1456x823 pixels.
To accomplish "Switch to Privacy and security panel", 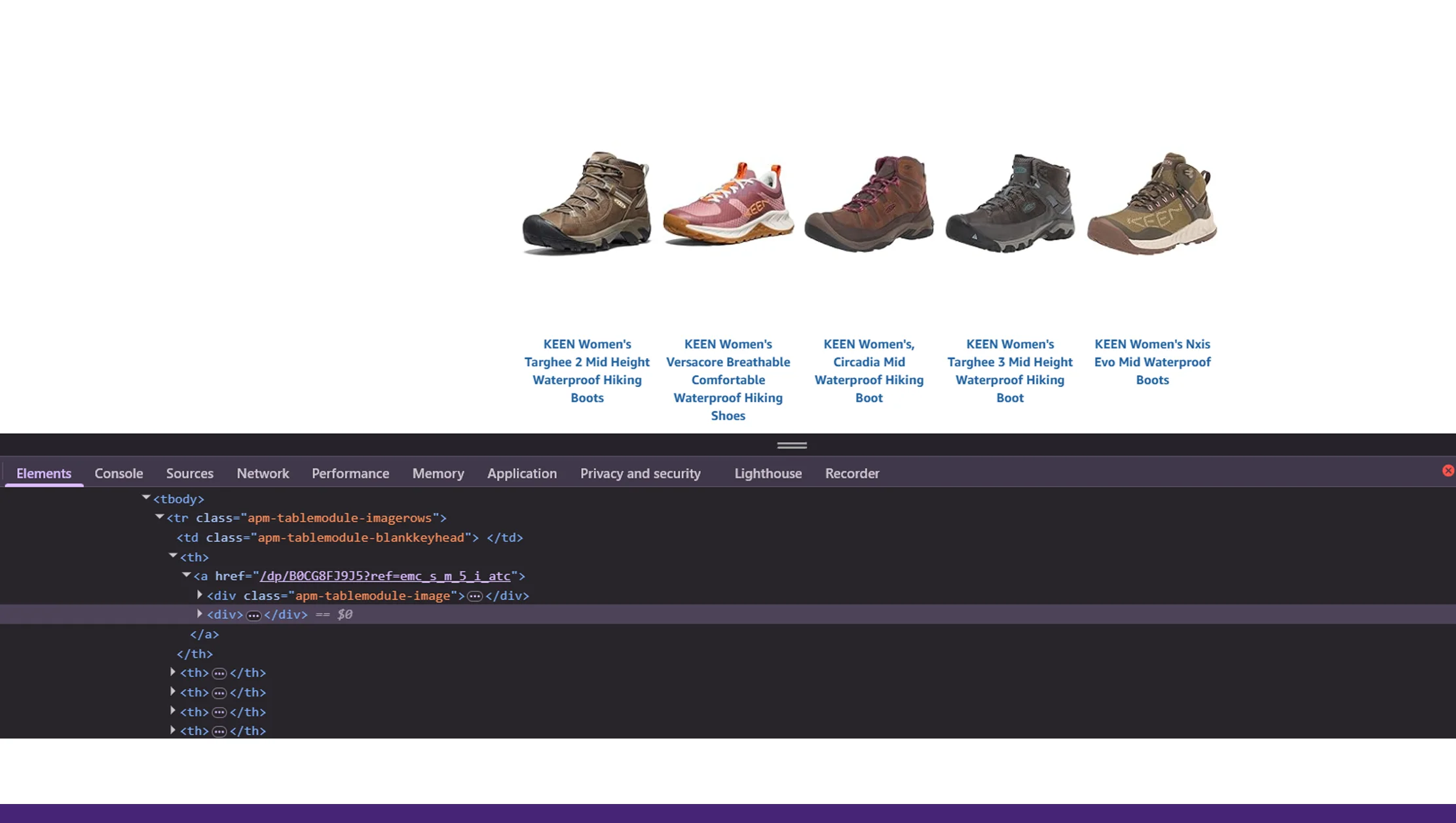I will pos(641,473).
